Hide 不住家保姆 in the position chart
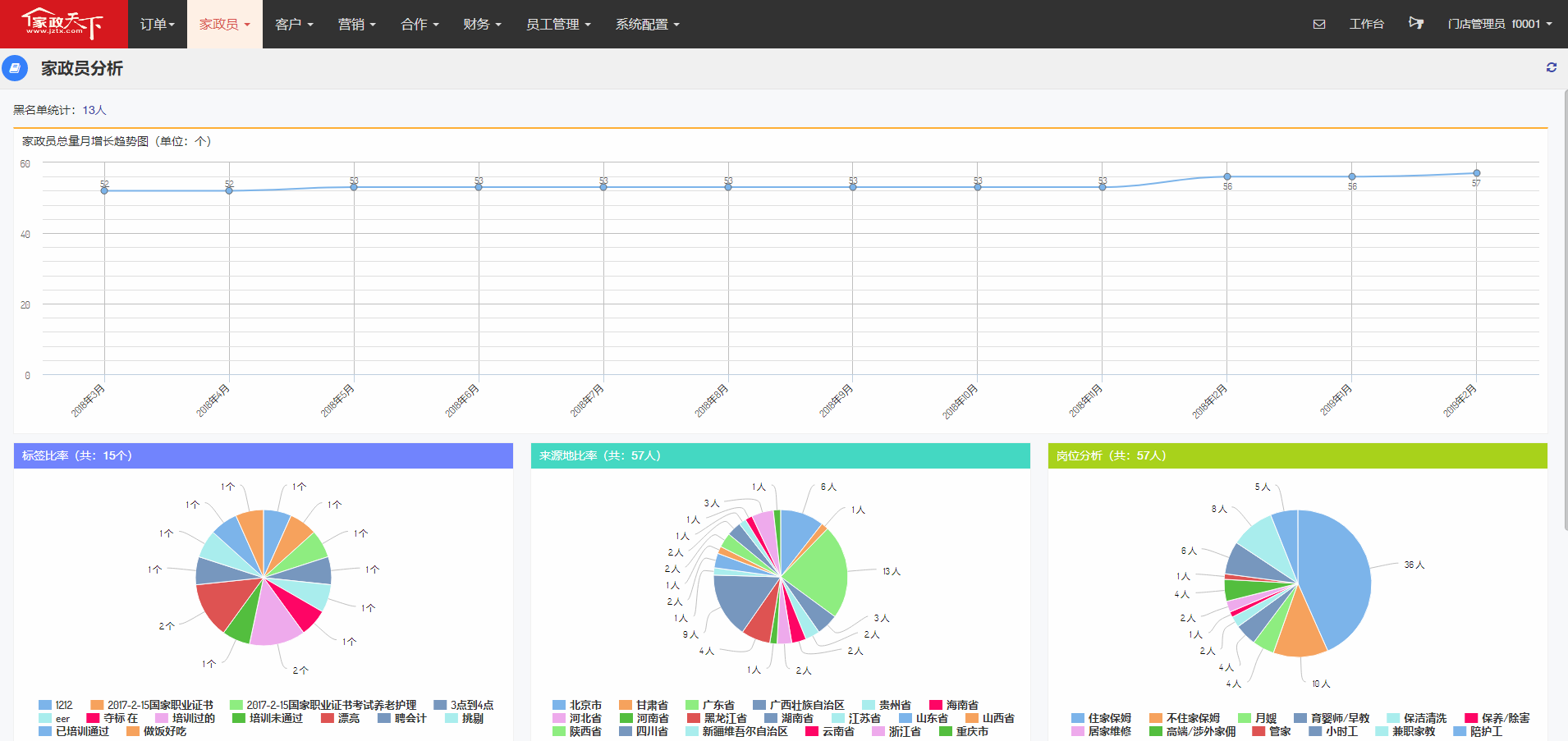The width and height of the screenshot is (1568, 741). tap(1185, 718)
